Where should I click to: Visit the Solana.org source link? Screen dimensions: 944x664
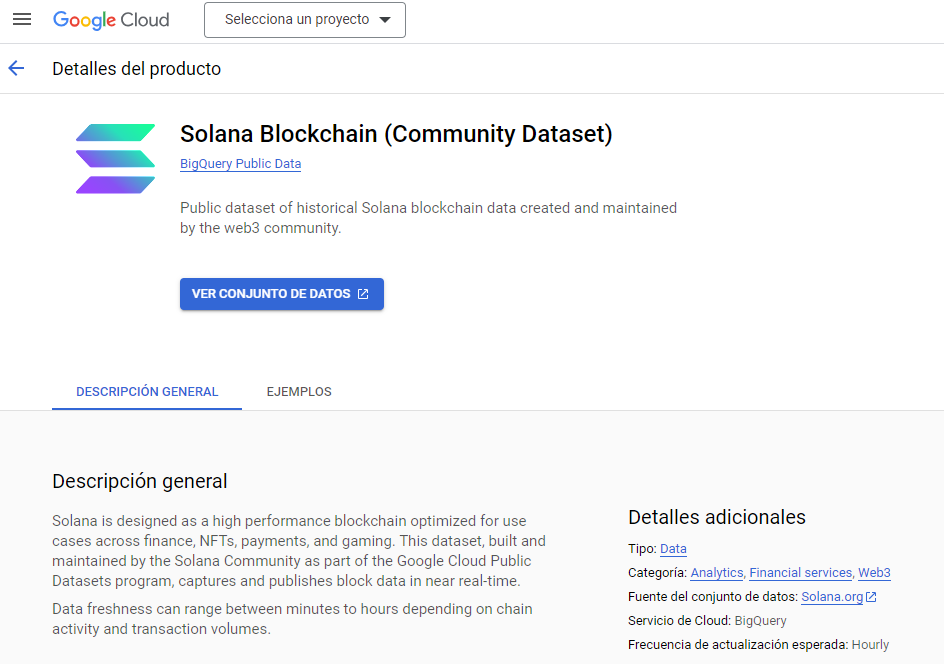click(x=832, y=597)
